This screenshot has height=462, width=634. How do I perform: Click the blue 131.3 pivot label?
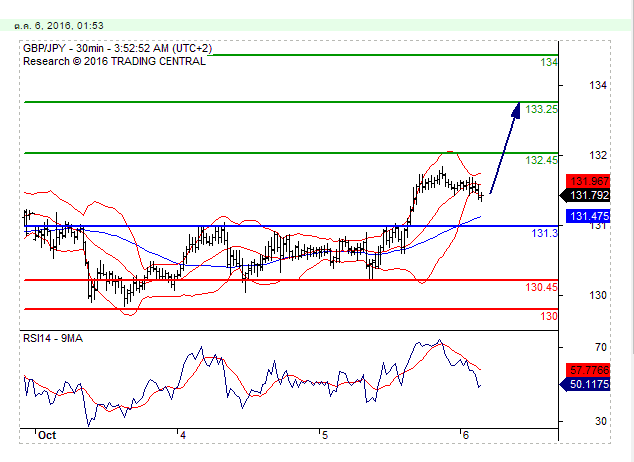(x=544, y=233)
